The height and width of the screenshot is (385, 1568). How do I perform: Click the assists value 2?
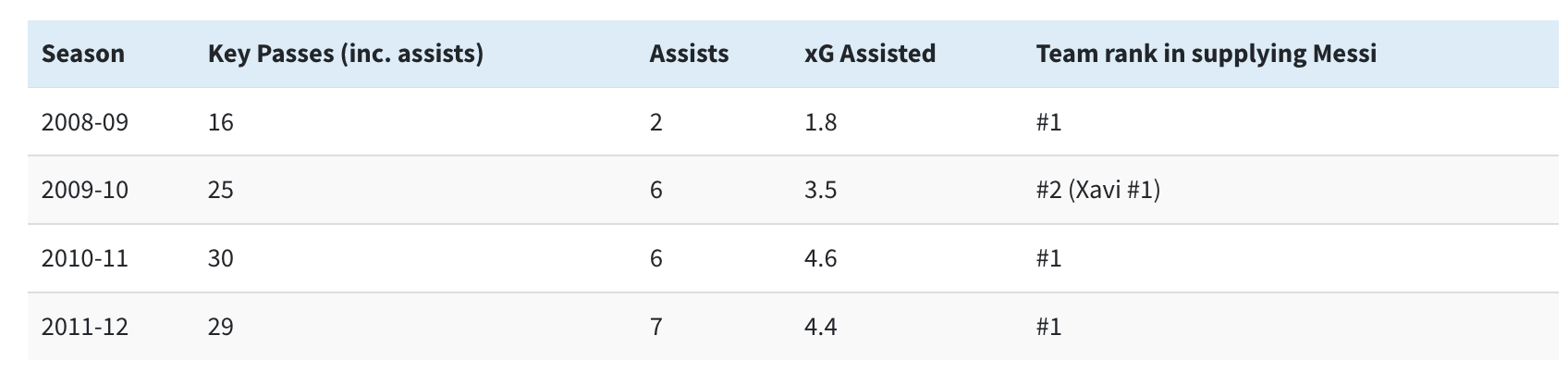pyautogui.click(x=656, y=122)
